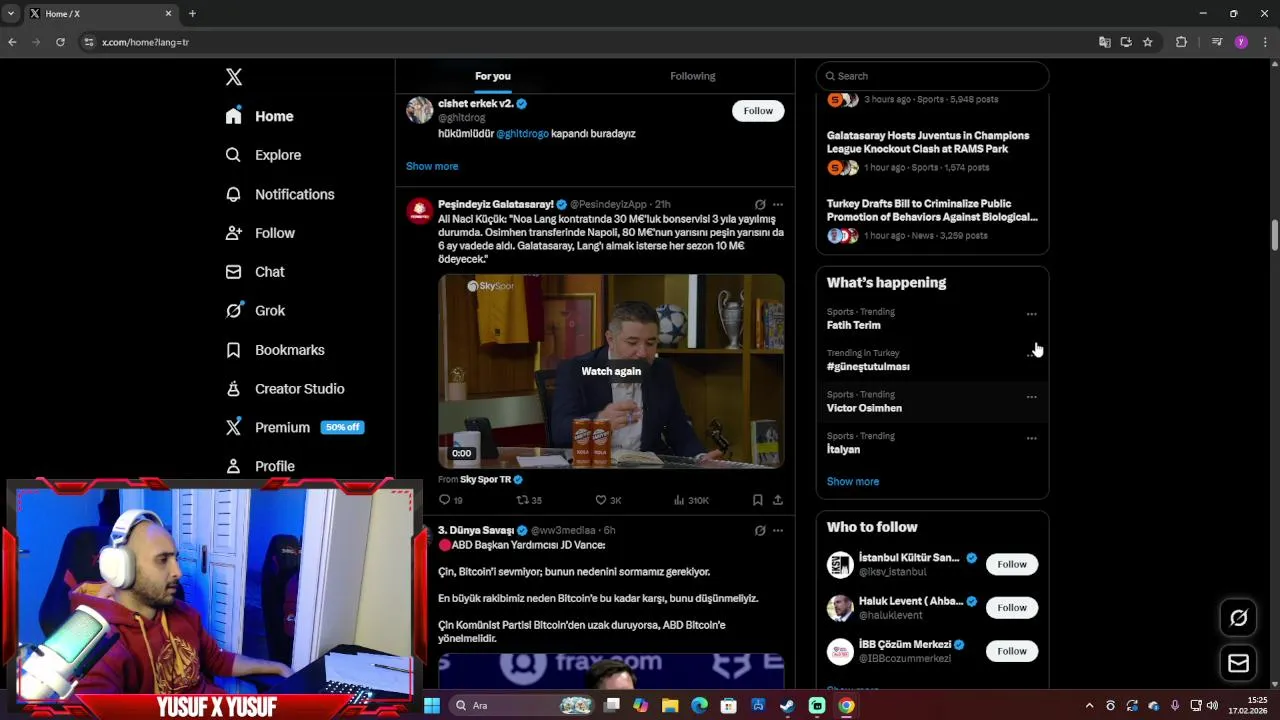Like the Peşindeyiz Galatasaray post

tap(608, 500)
